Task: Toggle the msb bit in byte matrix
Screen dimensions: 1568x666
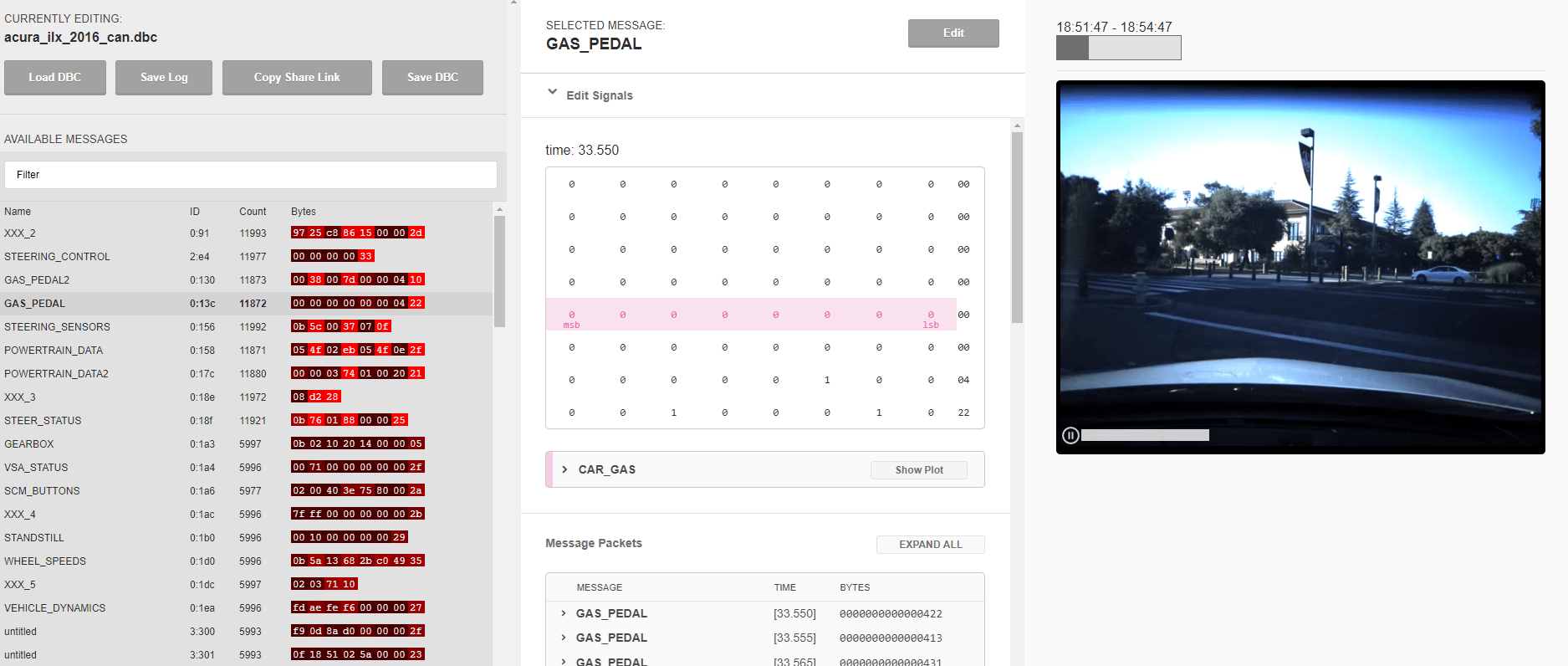Action: click(571, 315)
